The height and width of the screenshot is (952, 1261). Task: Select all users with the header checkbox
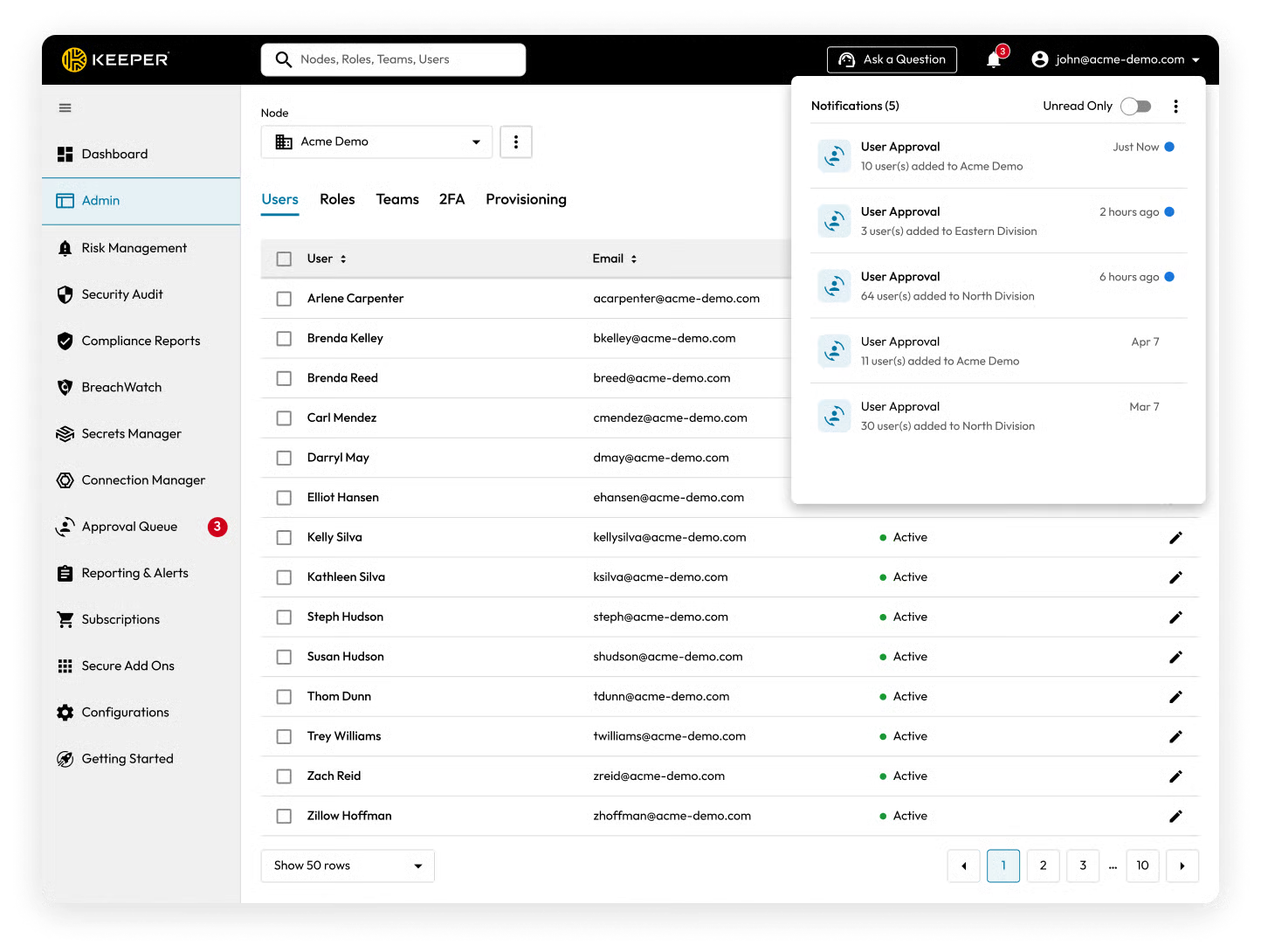[284, 259]
